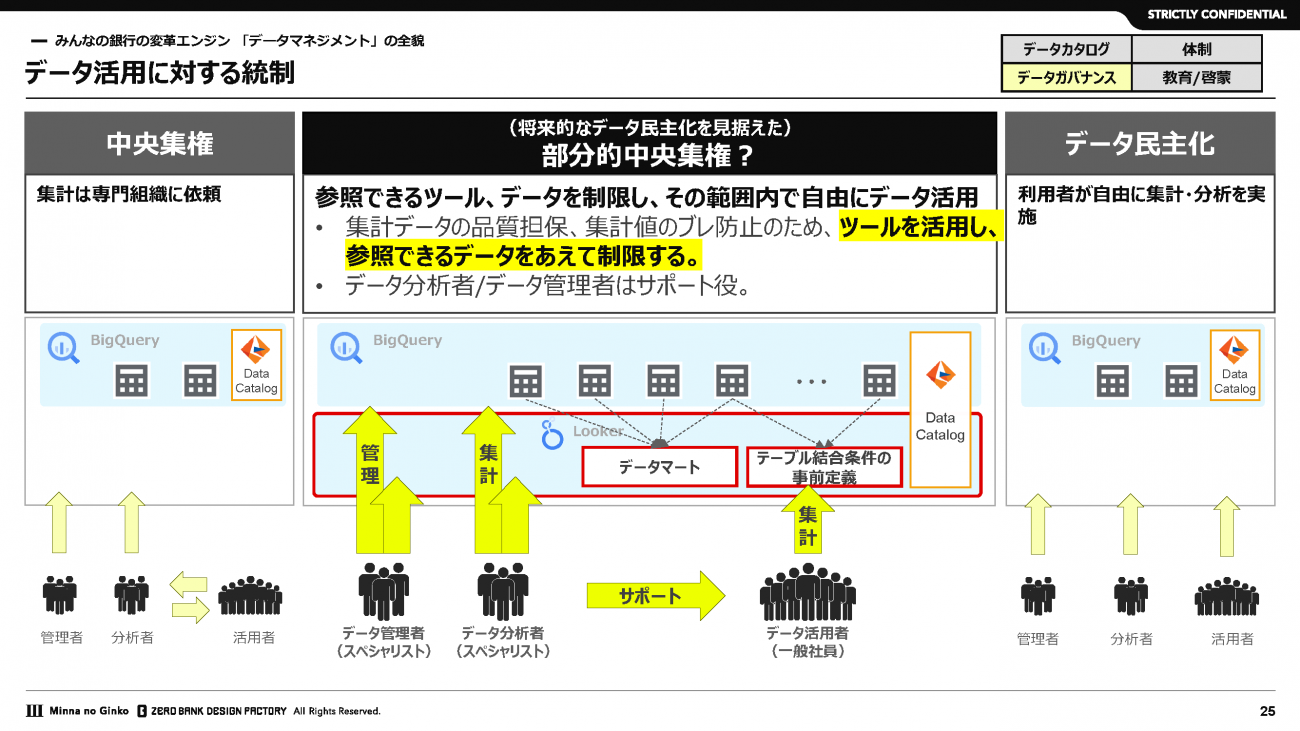1300x731 pixels.
Task: Open the データカタログ tab
Action: tap(1066, 49)
